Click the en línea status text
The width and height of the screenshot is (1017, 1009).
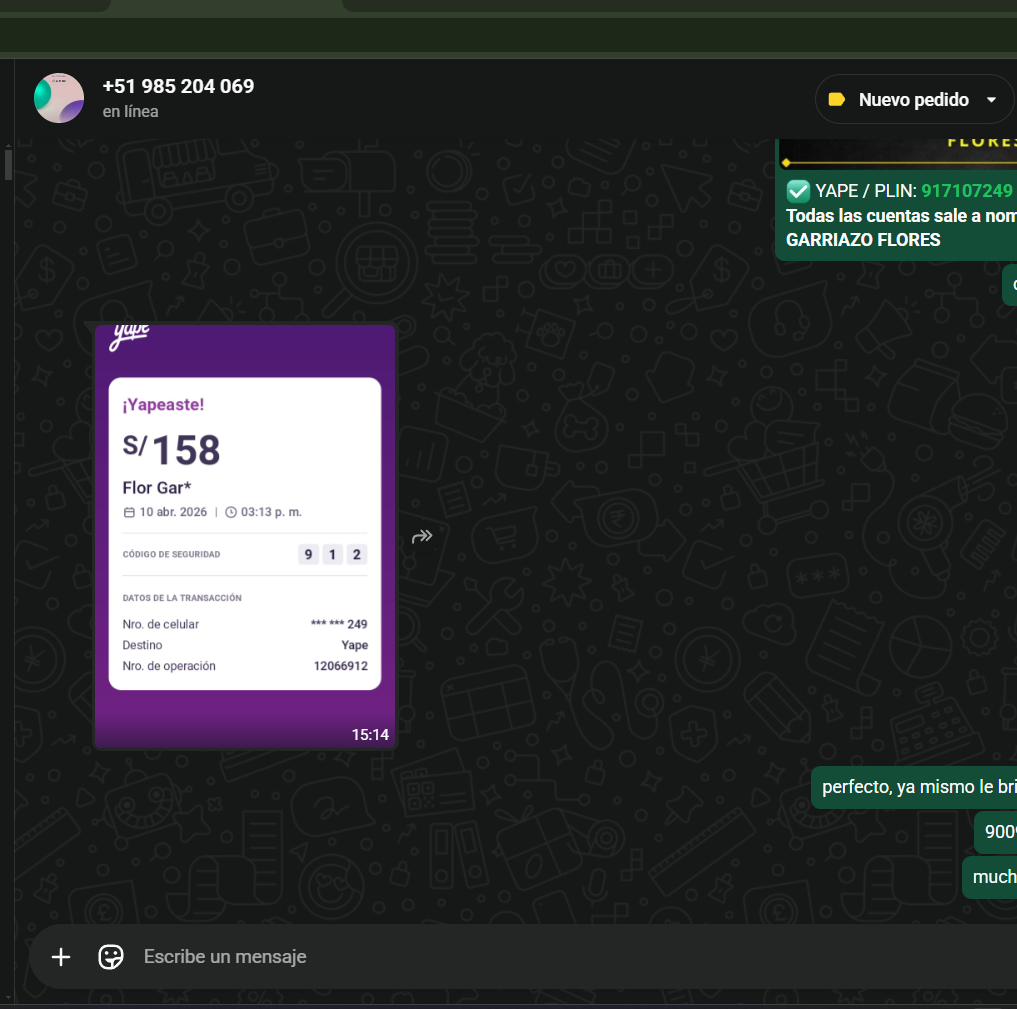click(x=130, y=112)
